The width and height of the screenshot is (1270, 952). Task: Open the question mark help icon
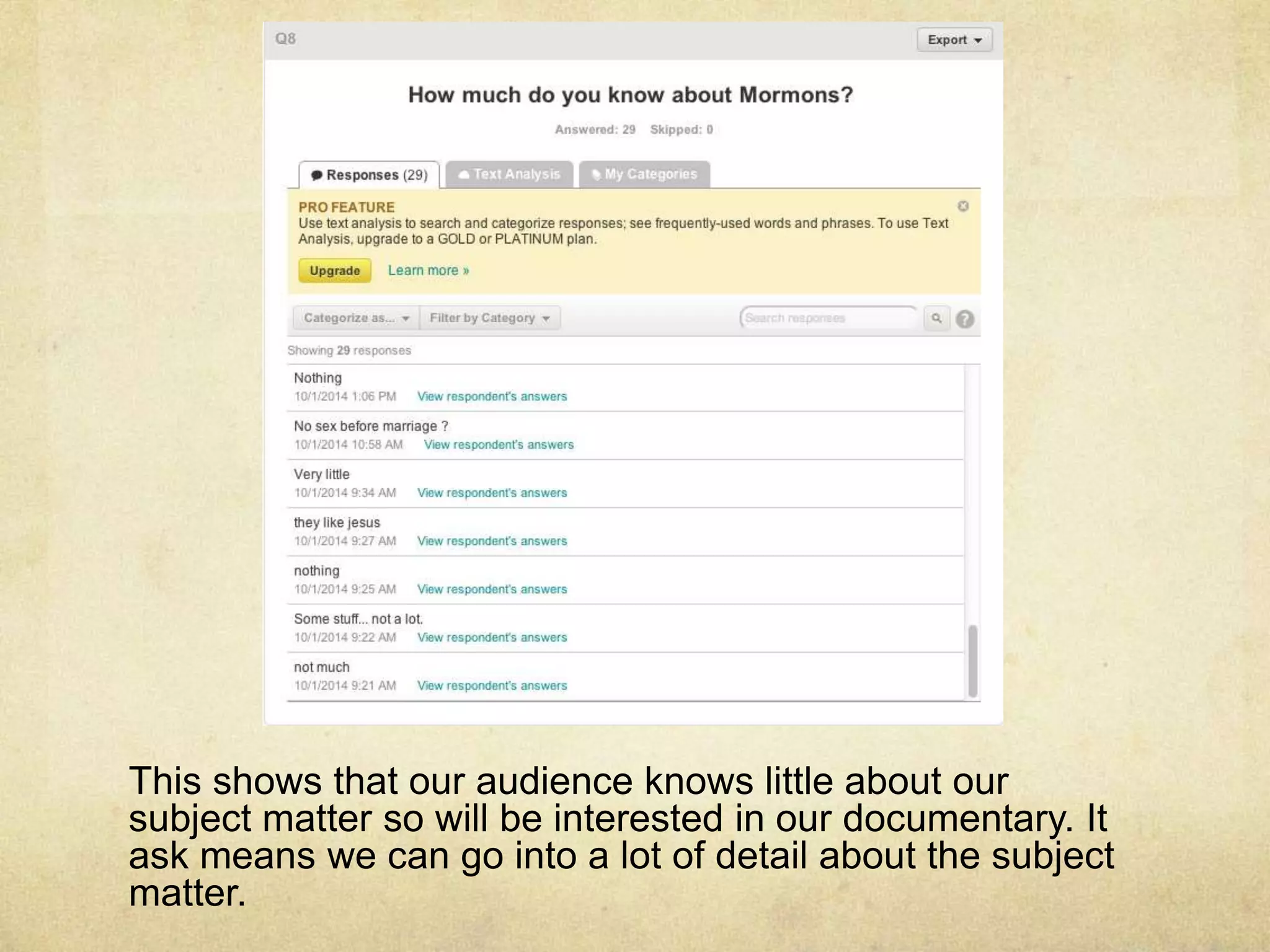pyautogui.click(x=965, y=319)
